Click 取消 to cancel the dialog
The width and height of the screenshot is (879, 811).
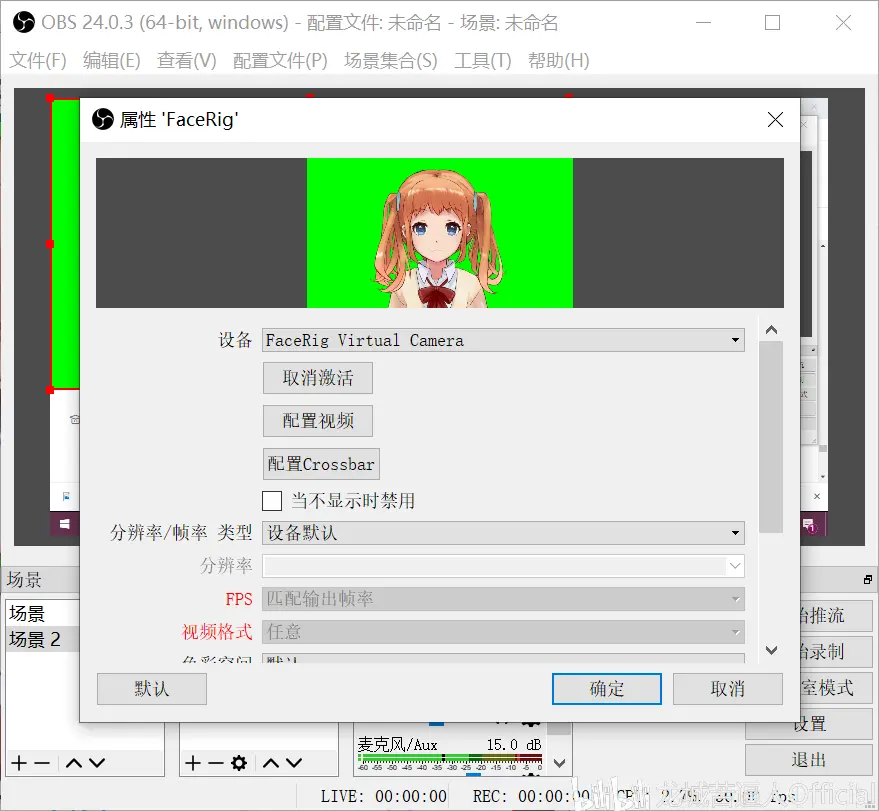728,689
